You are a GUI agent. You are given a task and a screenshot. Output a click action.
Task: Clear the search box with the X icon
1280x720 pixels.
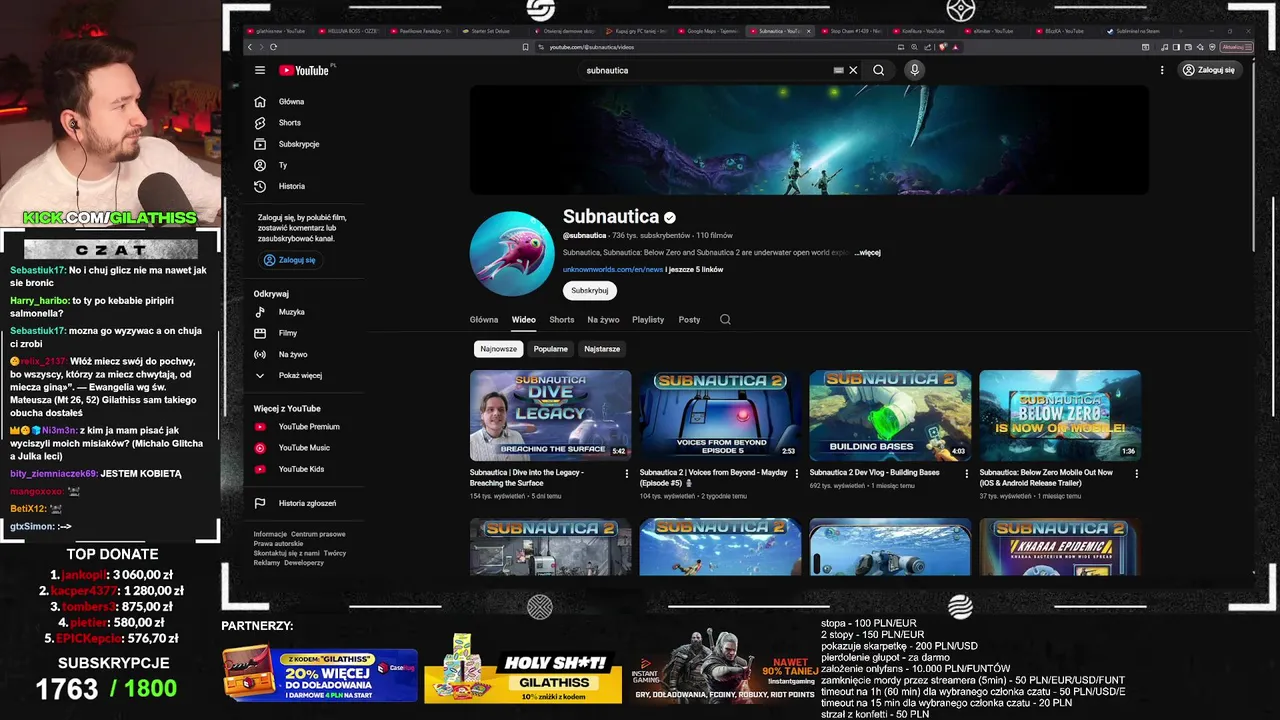853,70
